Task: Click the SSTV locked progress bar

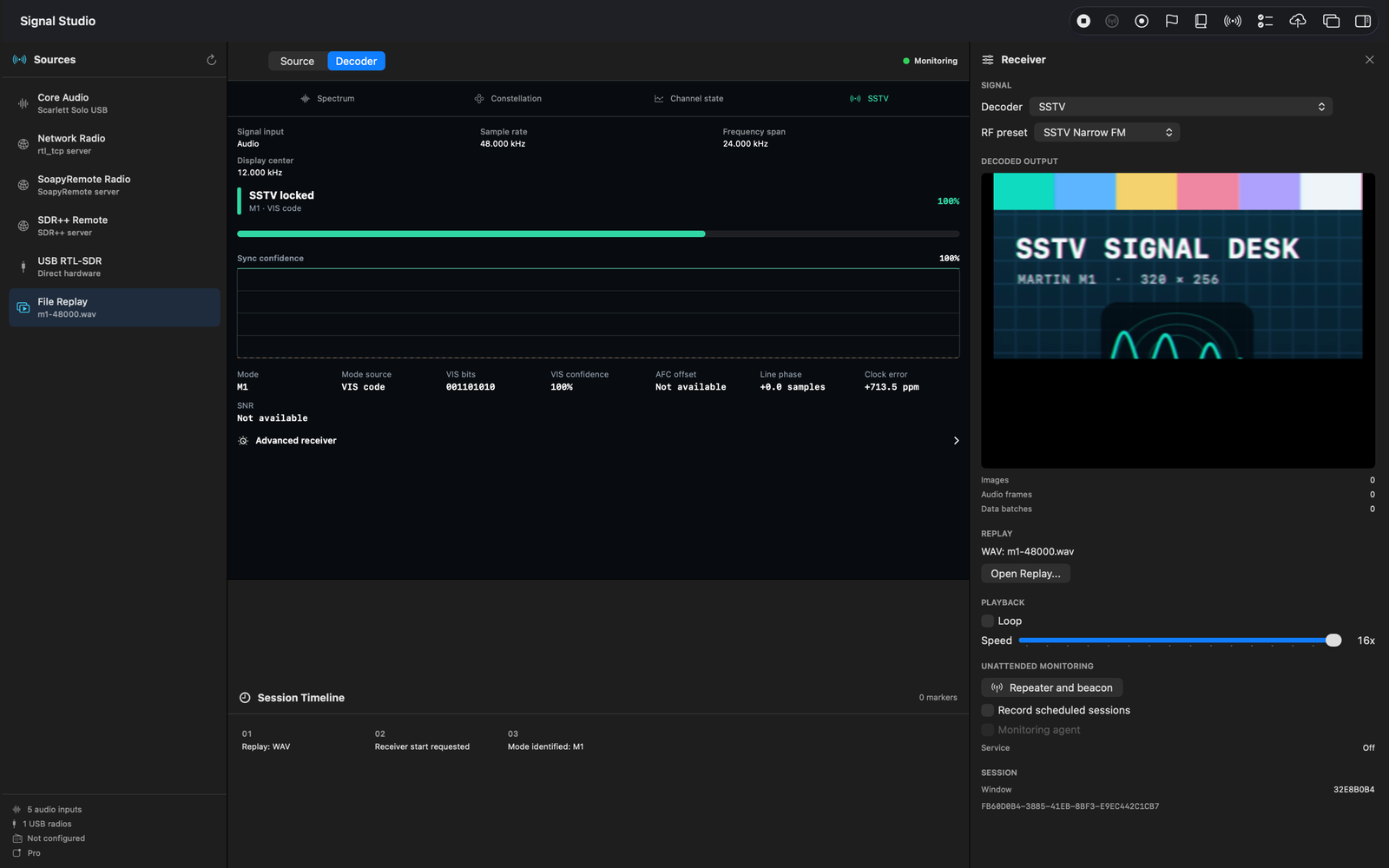Action: [x=598, y=233]
